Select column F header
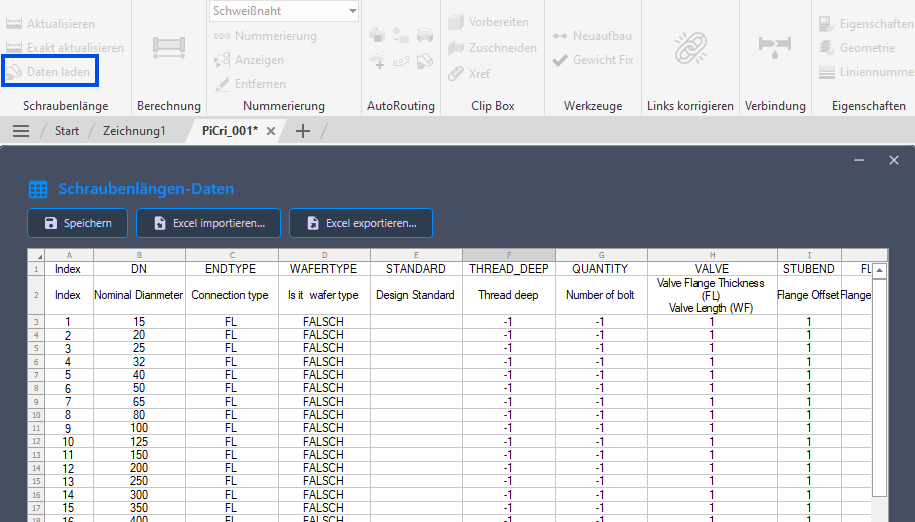The height and width of the screenshot is (522, 915). tap(509, 255)
